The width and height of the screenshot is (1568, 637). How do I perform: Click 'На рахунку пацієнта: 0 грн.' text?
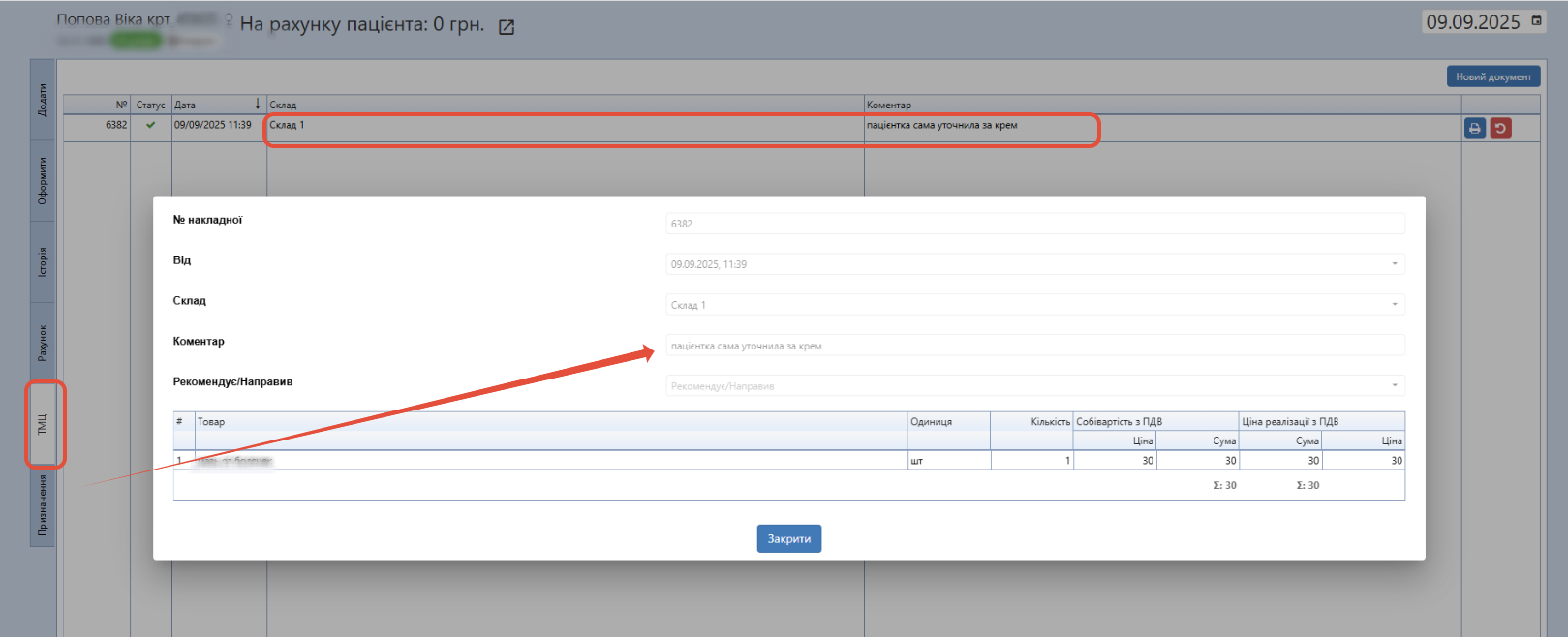pyautogui.click(x=362, y=24)
